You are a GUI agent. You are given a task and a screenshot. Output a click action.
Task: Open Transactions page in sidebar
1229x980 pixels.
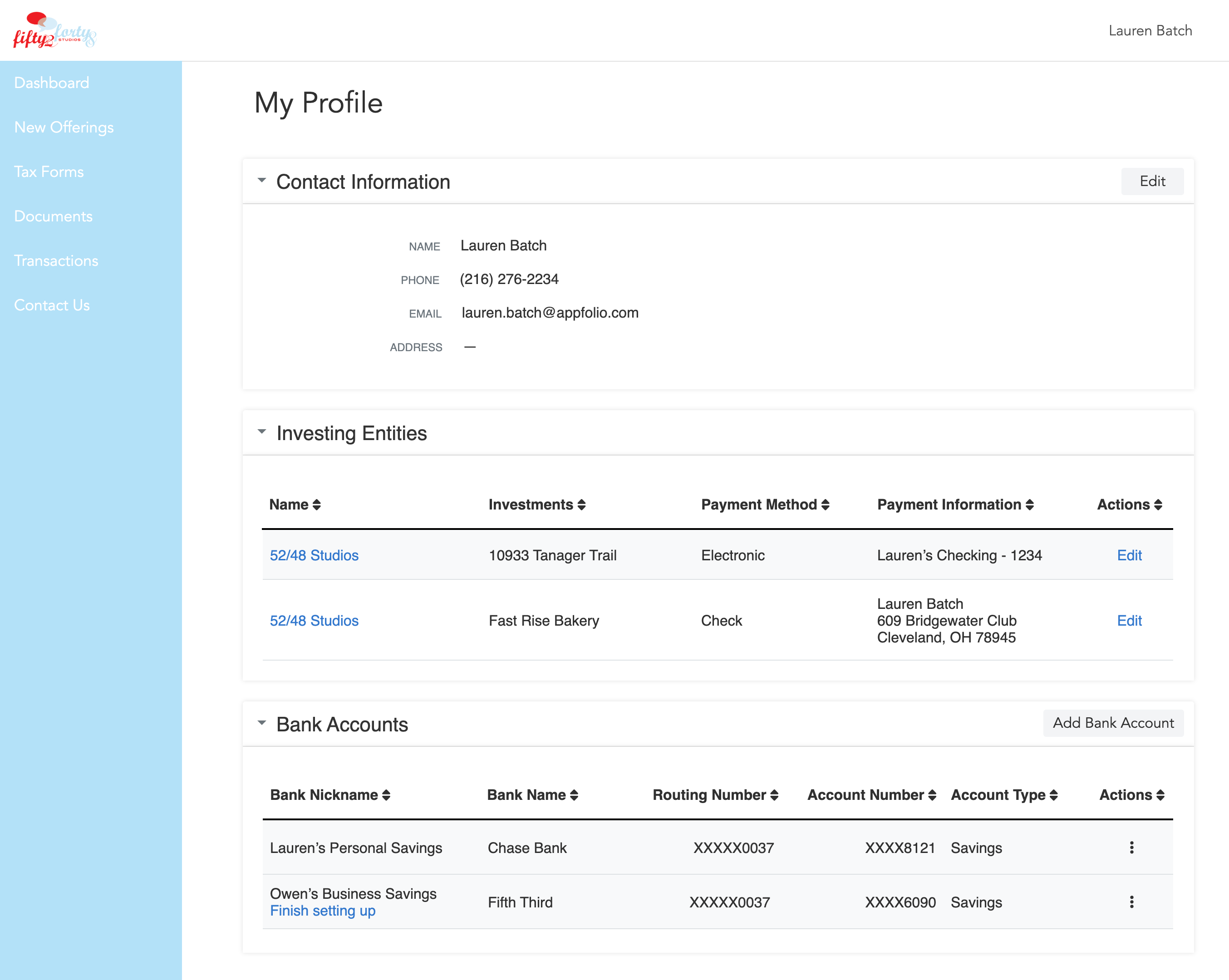point(56,260)
